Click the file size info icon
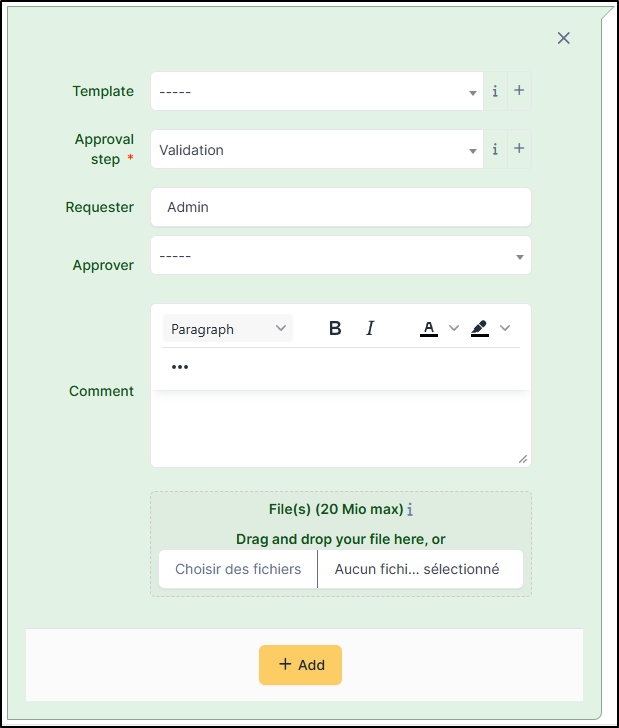This screenshot has width=619, height=728. (x=410, y=510)
